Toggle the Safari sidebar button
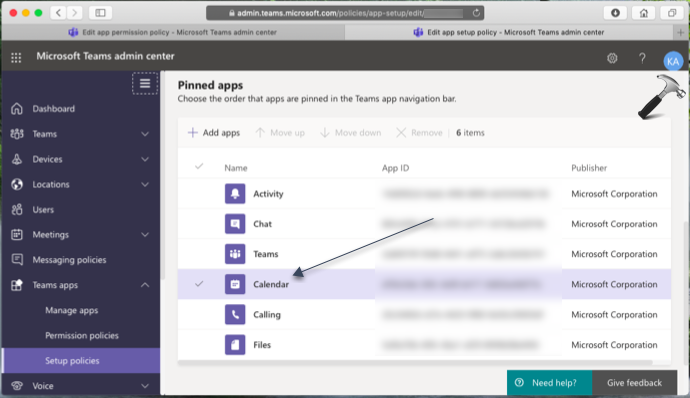This screenshot has width=690, height=398. [x=100, y=13]
